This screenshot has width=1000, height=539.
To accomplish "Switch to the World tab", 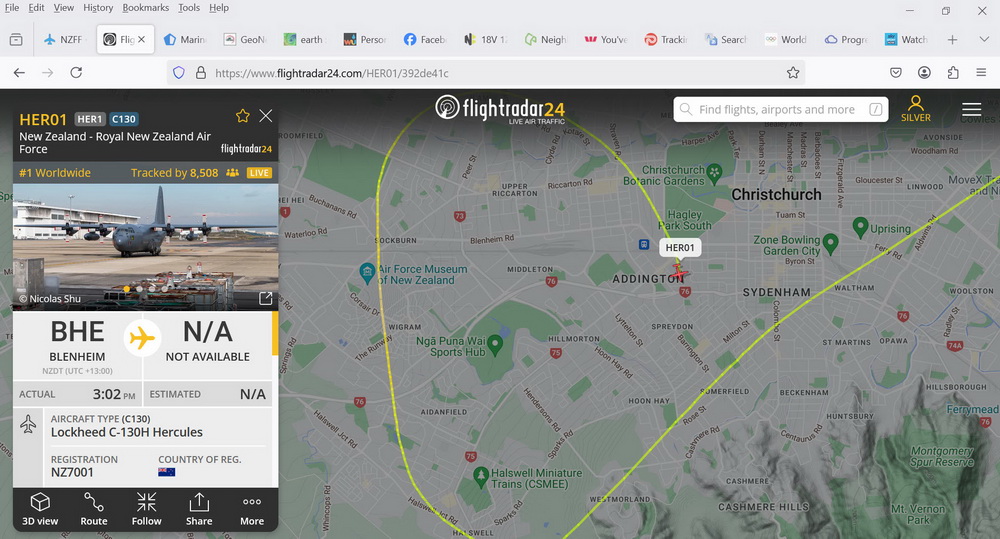I will click(786, 40).
